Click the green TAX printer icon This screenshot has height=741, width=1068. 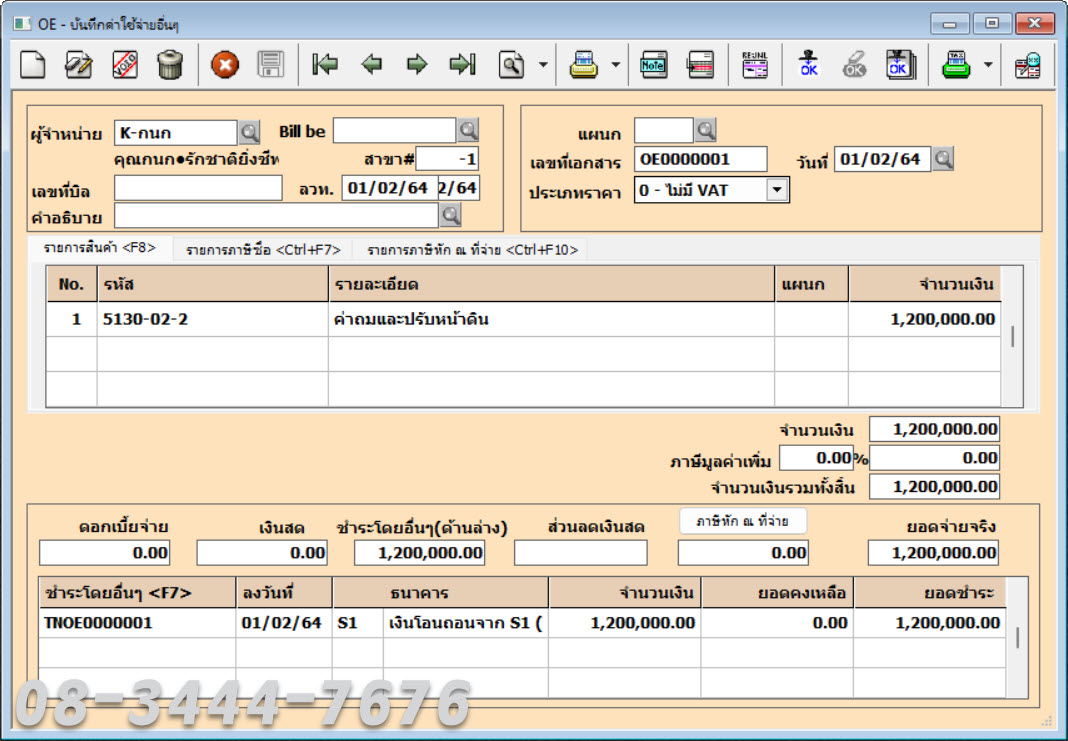pos(956,65)
